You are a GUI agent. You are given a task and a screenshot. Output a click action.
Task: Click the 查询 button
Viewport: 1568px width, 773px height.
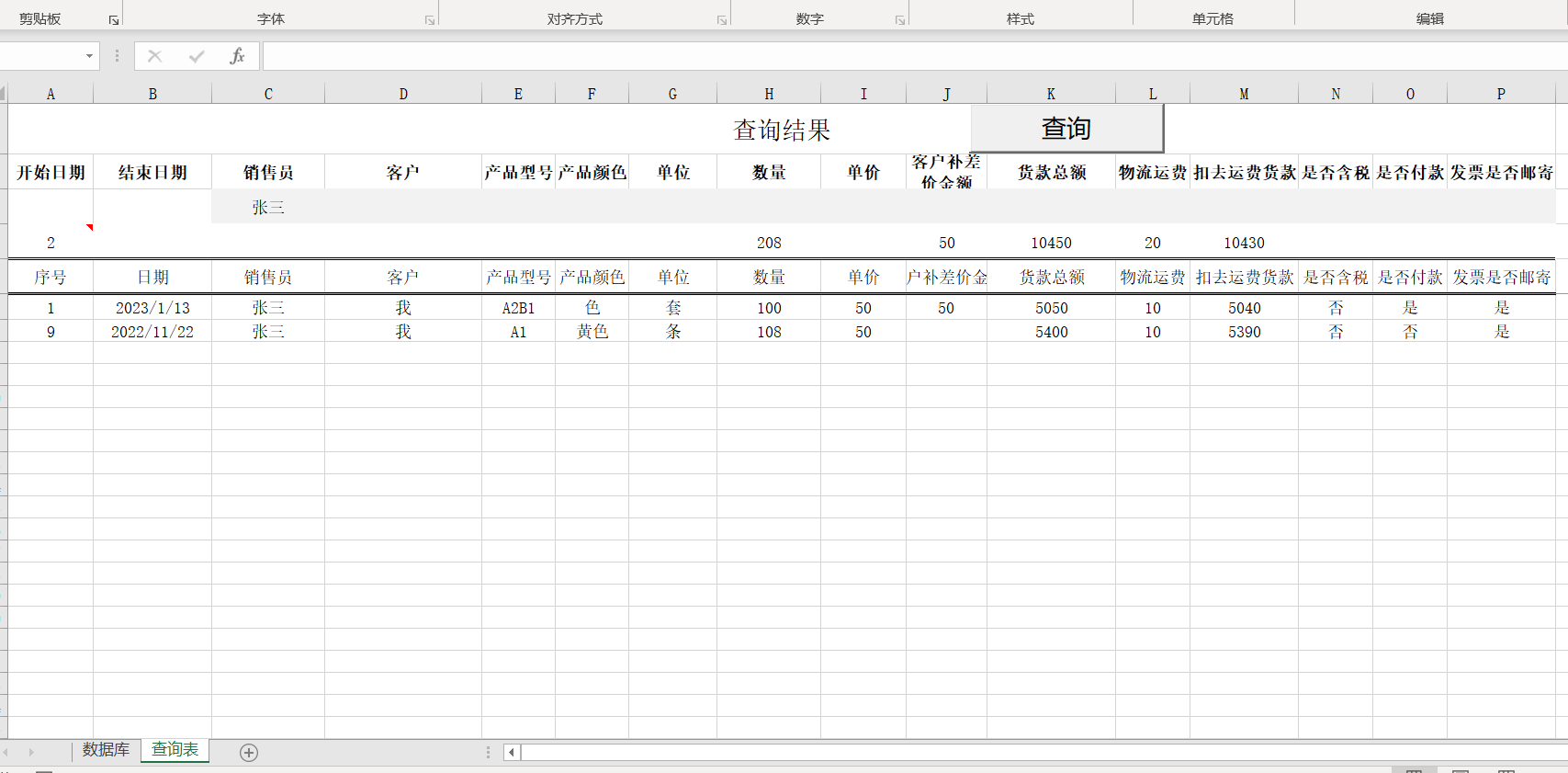coord(1066,128)
